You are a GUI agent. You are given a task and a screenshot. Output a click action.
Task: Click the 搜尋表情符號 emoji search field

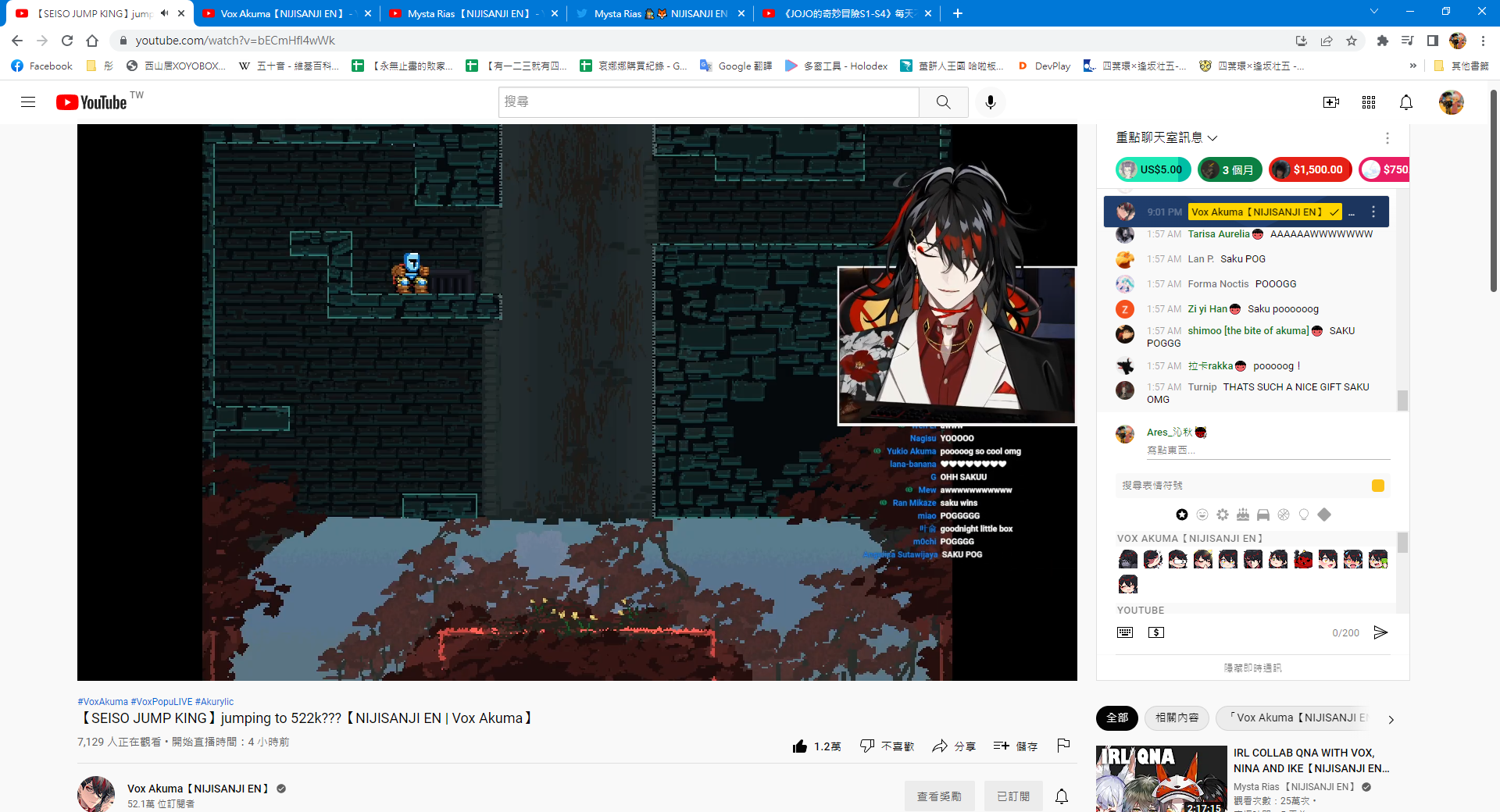pos(1244,486)
